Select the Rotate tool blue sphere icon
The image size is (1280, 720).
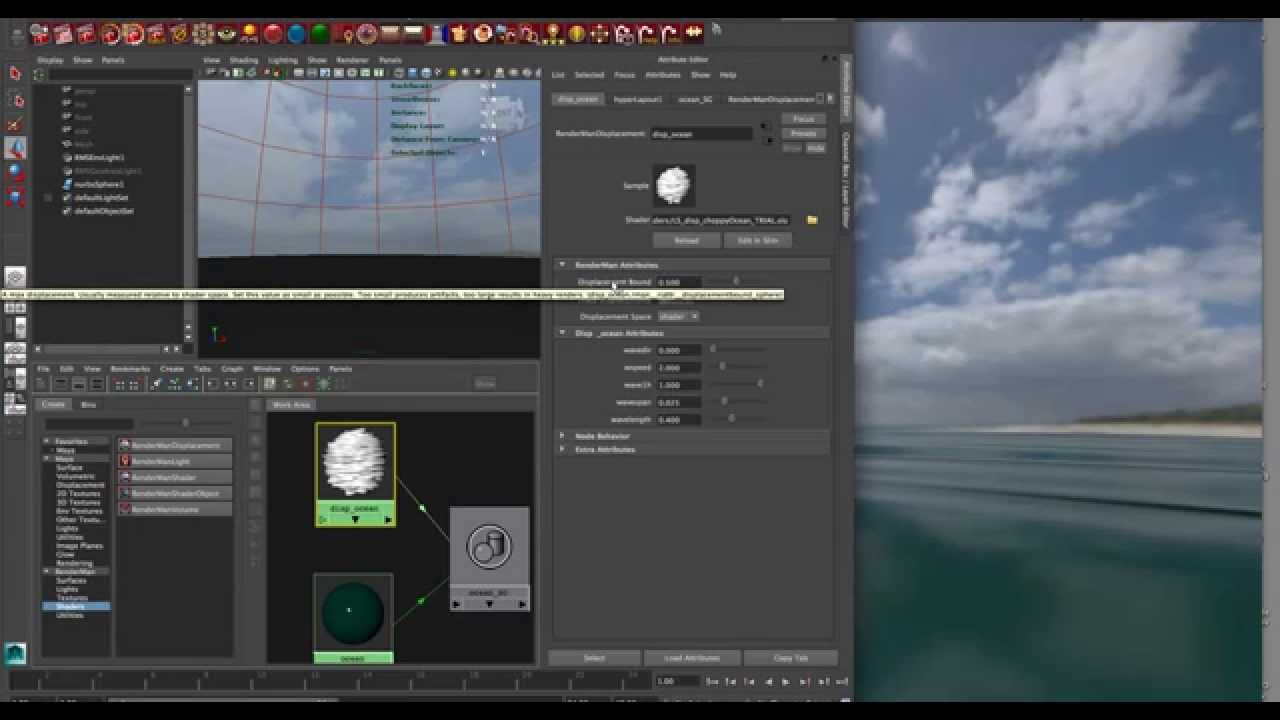15,172
